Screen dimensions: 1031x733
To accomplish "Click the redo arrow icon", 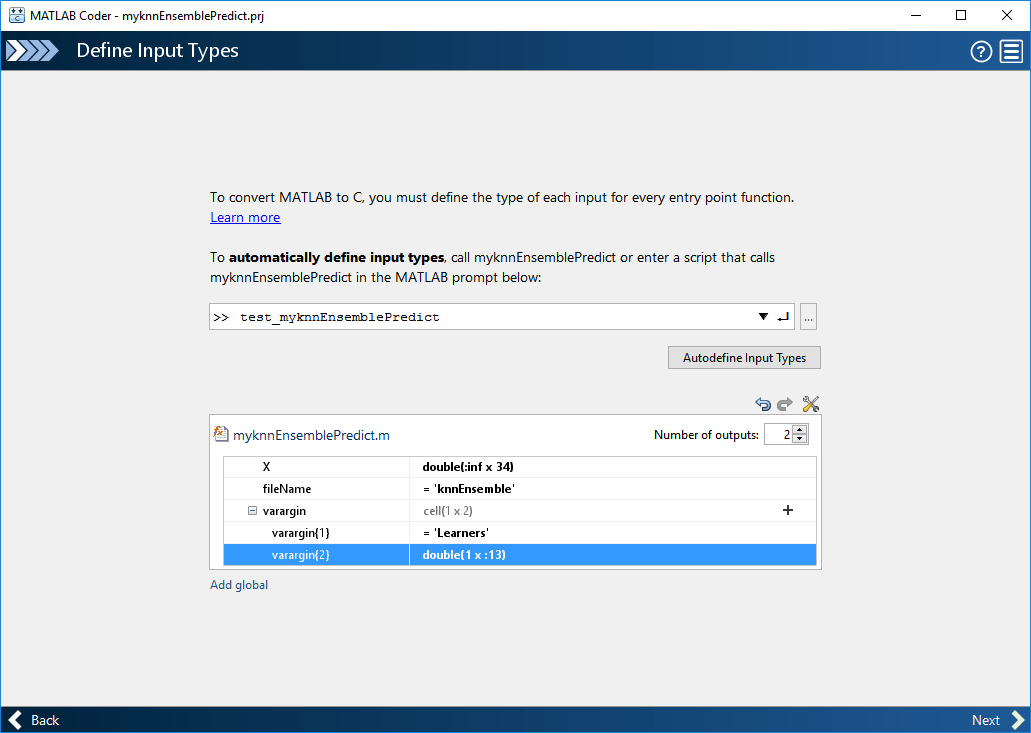I will point(785,404).
